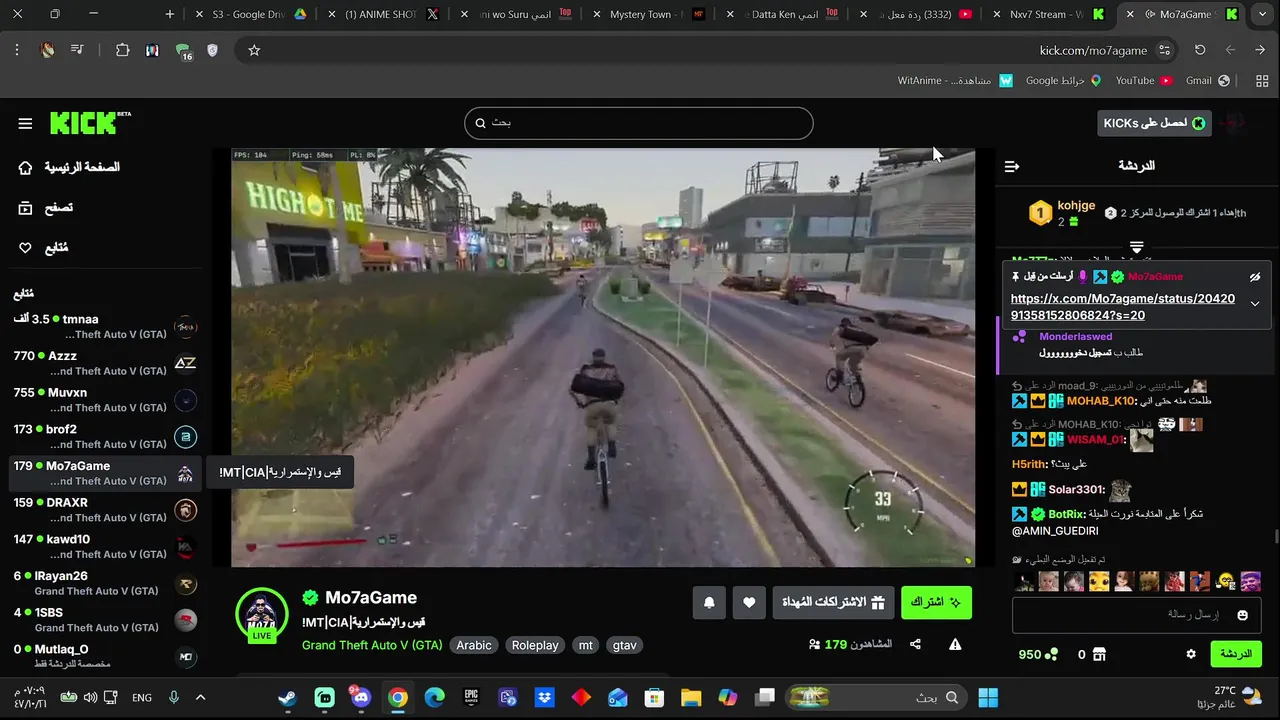Open the YouTube bookmark
Image resolution: width=1280 pixels, height=720 pixels.
click(1144, 80)
